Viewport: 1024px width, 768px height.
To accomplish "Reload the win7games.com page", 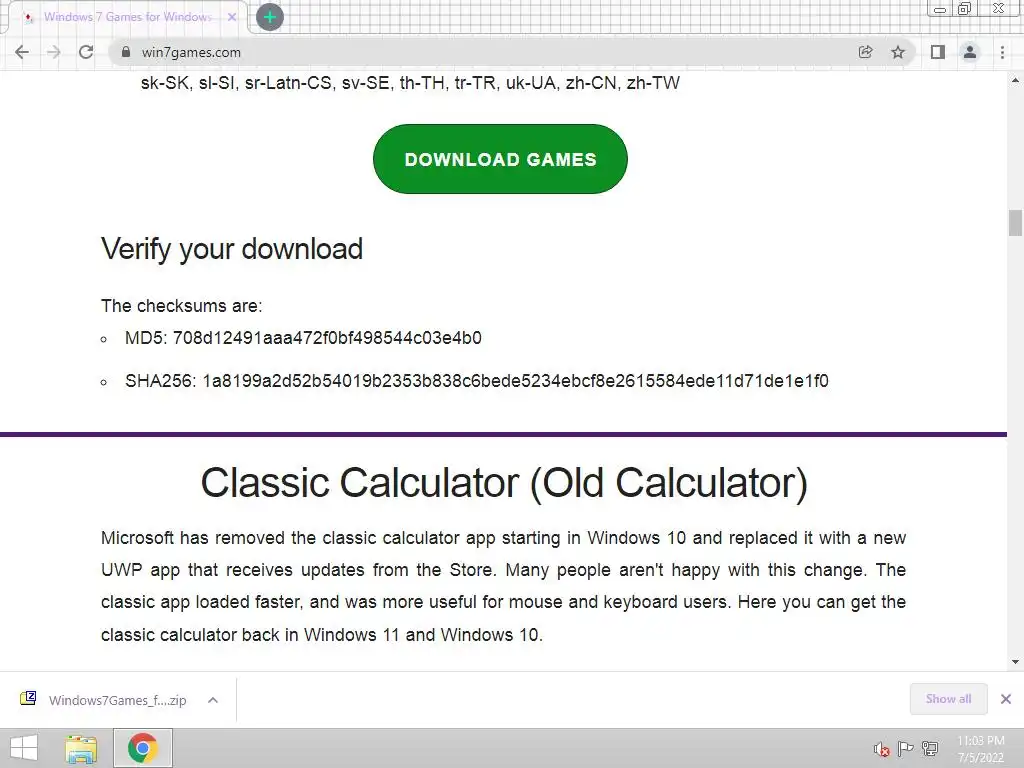I will (86, 52).
